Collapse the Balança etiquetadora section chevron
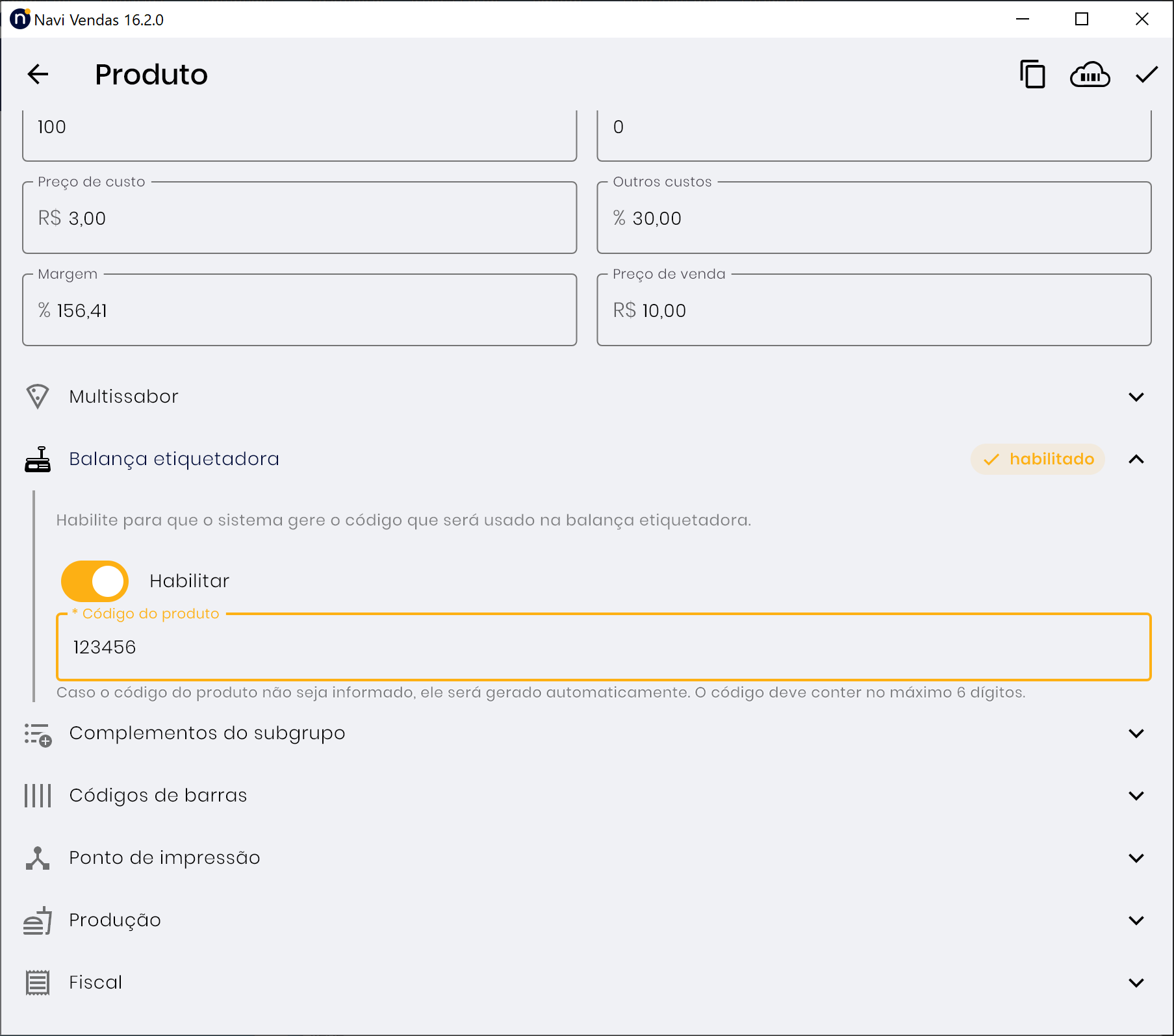The height and width of the screenshot is (1036, 1174). 1136,459
